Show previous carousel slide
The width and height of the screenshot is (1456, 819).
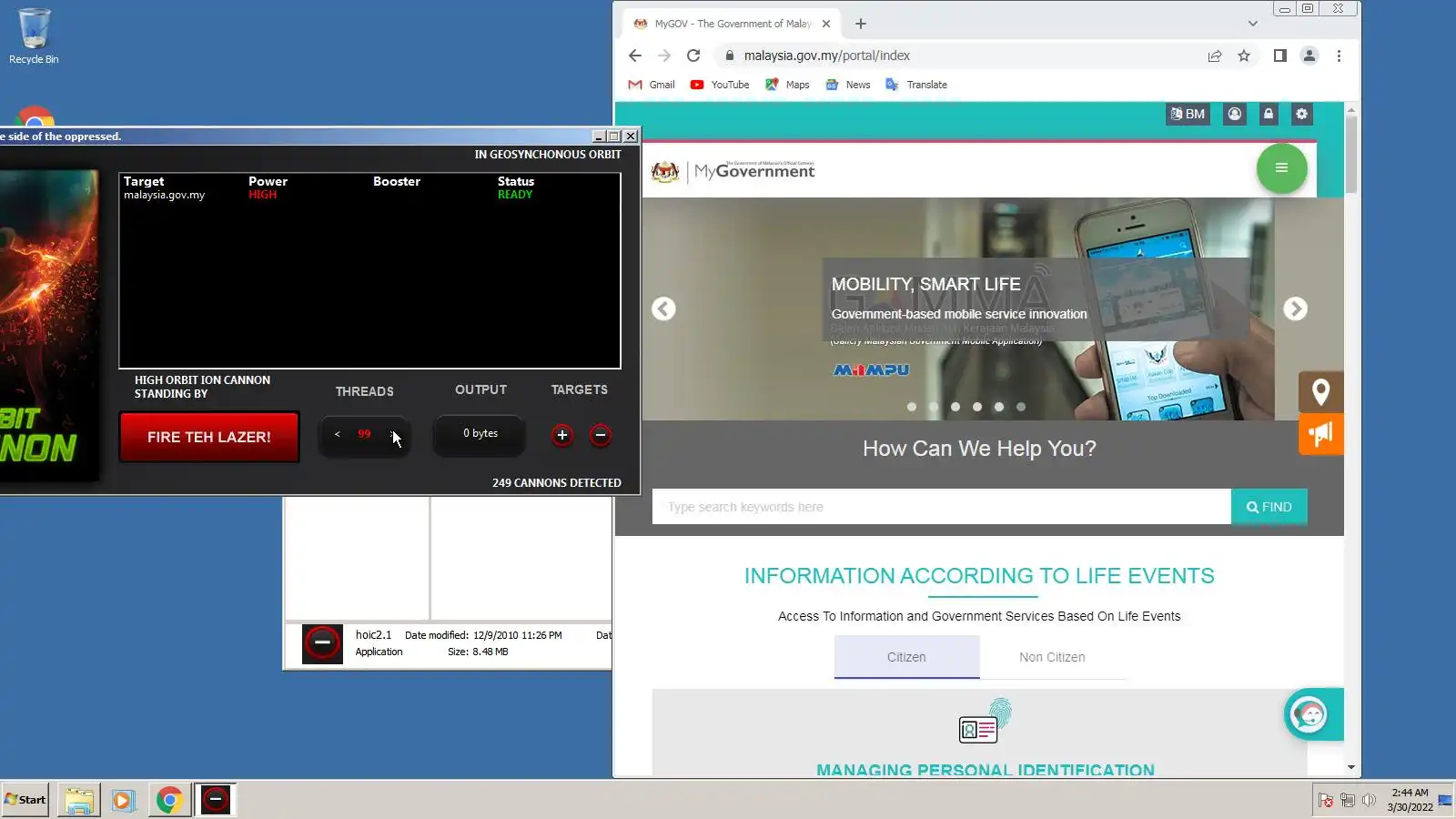coord(663,309)
